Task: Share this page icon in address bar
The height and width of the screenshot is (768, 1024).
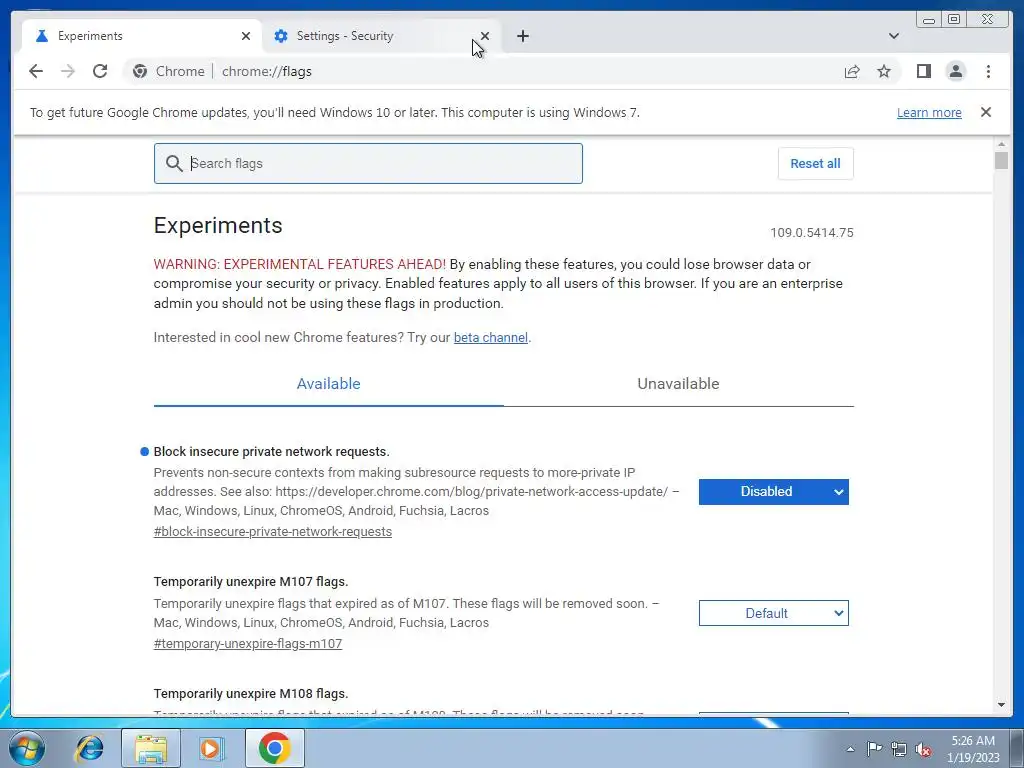Action: coord(852,71)
